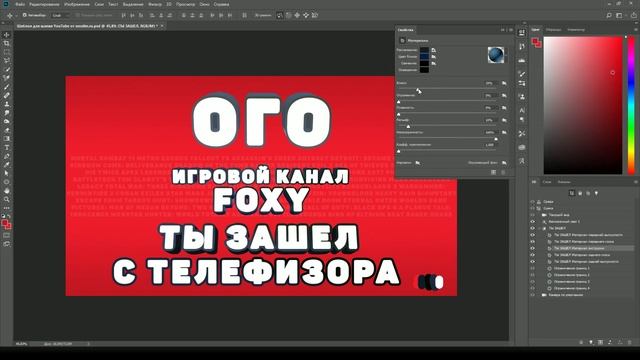The image size is (640, 360).
Task: Filter 3D panel by materials
Action: [x=588, y=193]
